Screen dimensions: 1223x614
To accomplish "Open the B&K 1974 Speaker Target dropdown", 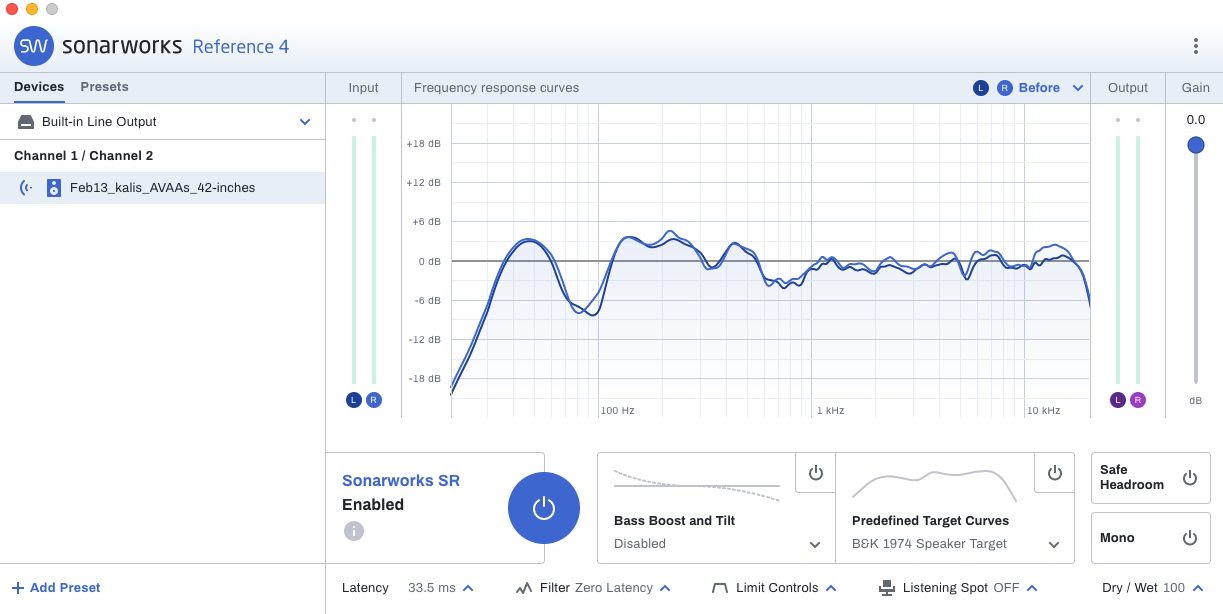I will pyautogui.click(x=1054, y=545).
